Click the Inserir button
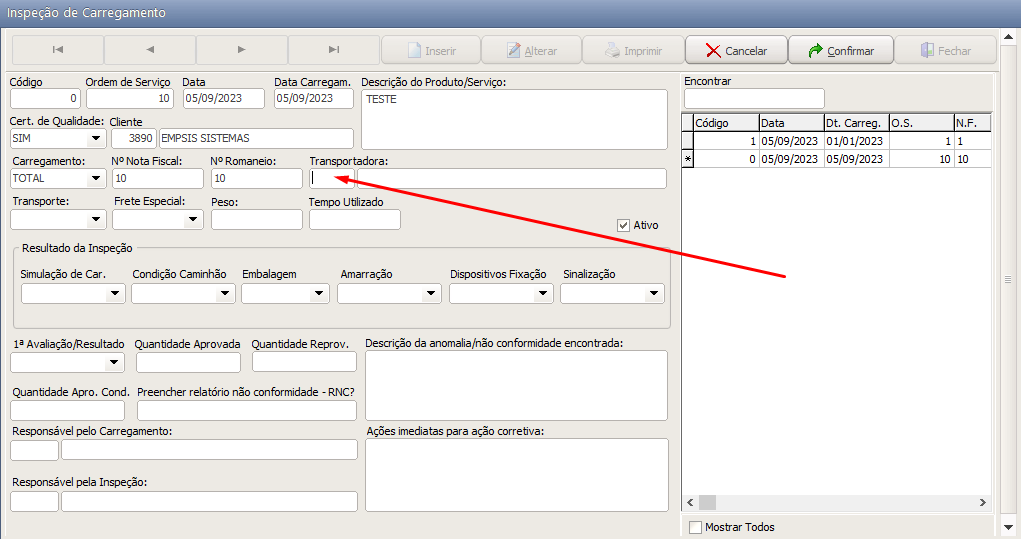Screen dimensions: 1021x539 coord(431,51)
